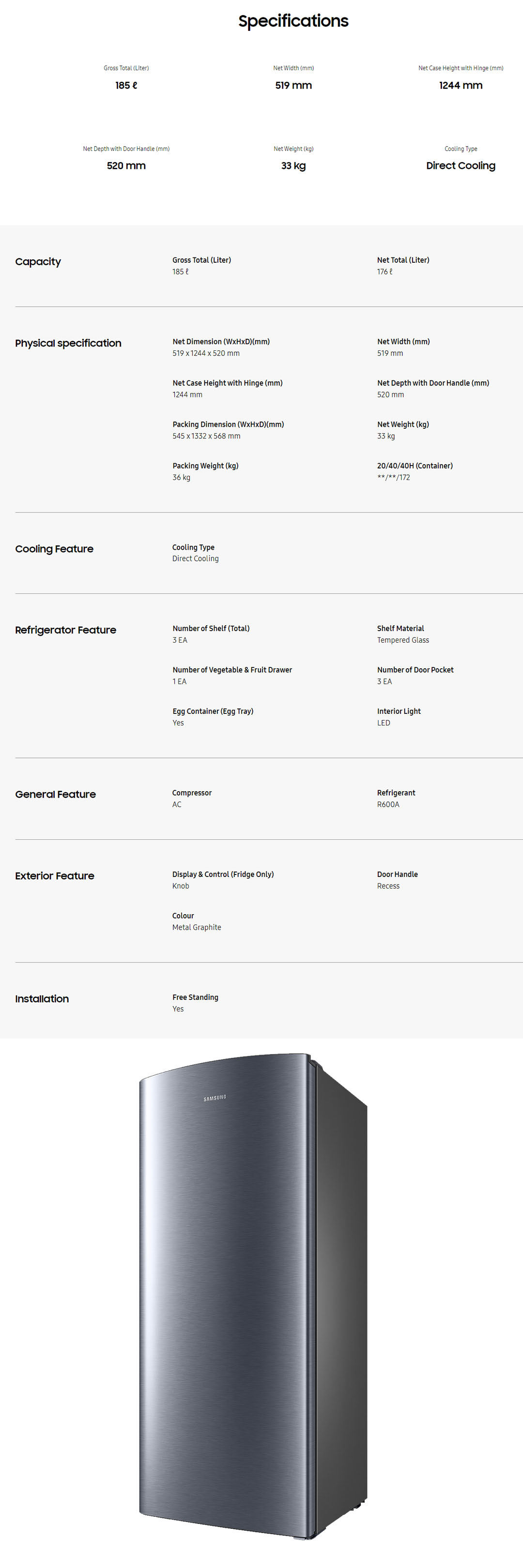Click the Metal Graphite colour value
The height and width of the screenshot is (1568, 523).
[197, 927]
